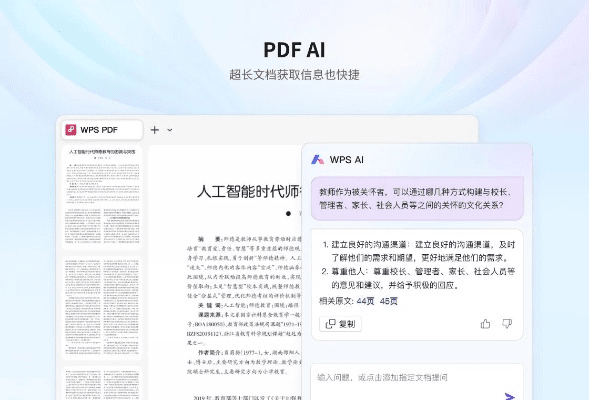Click the answer item 建立良好的沟通渠道
The height and width of the screenshot is (400, 589).
click(419, 251)
